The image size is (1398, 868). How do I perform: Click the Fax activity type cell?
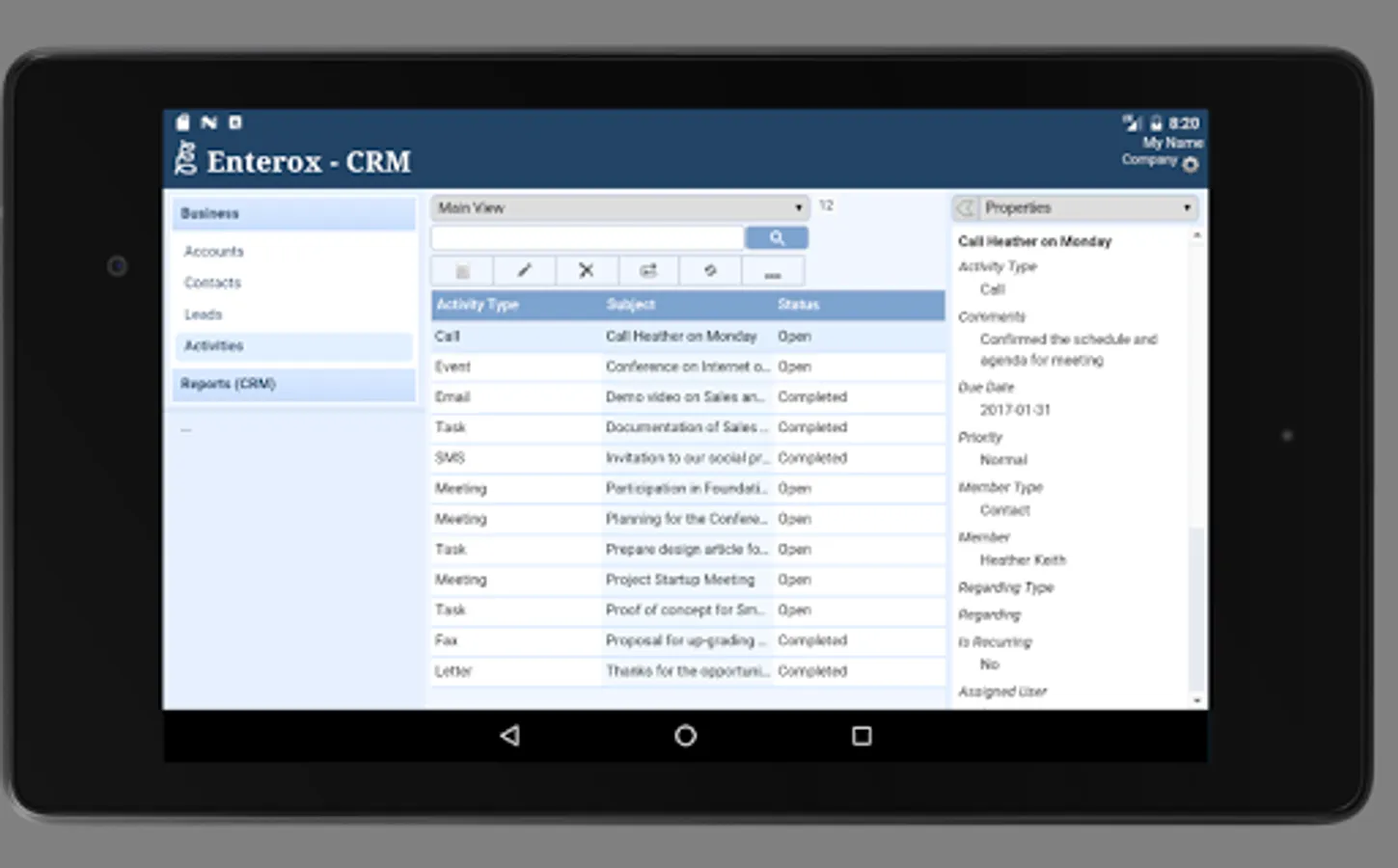[446, 640]
